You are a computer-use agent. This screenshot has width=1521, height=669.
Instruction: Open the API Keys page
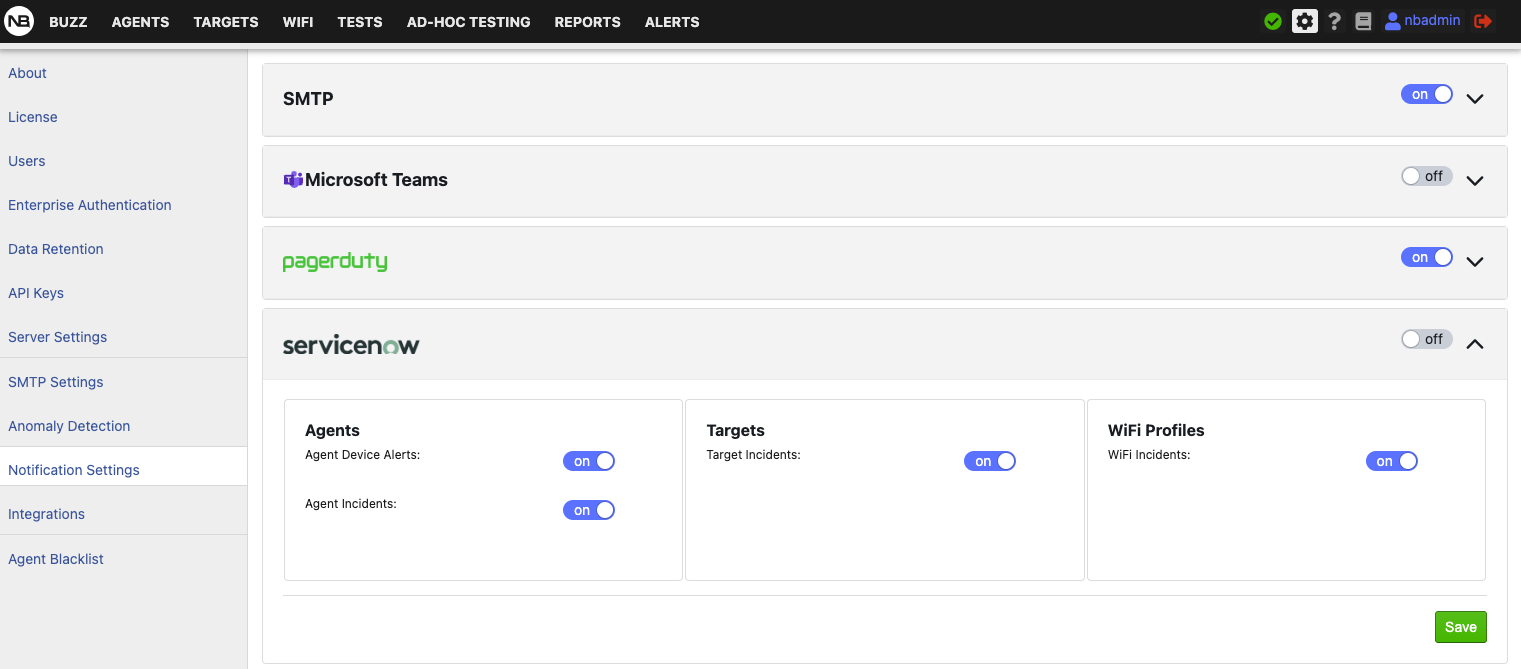36,293
